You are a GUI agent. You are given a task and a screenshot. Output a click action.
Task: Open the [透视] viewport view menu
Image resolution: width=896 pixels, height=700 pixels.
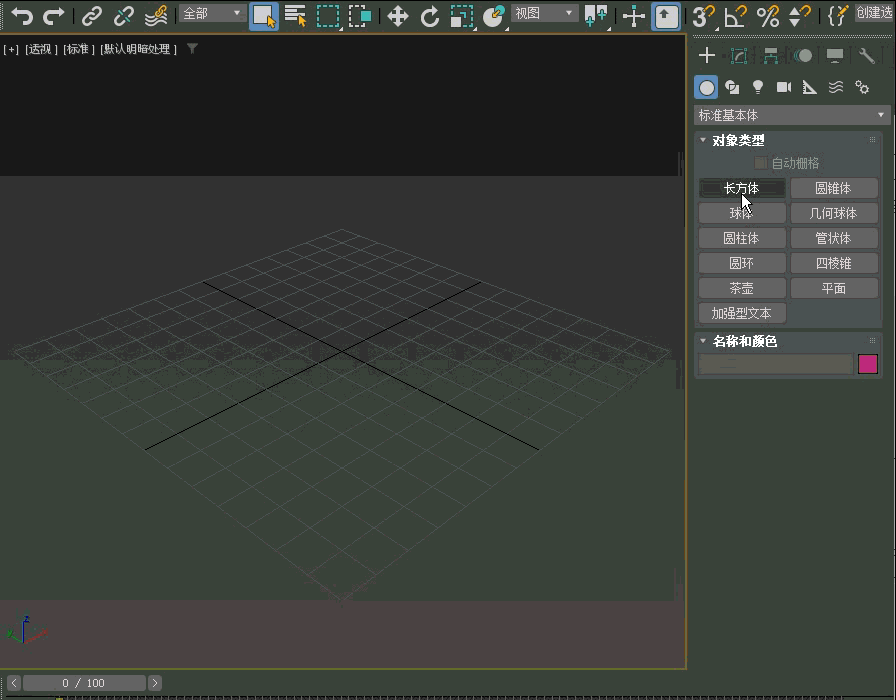click(x=41, y=50)
